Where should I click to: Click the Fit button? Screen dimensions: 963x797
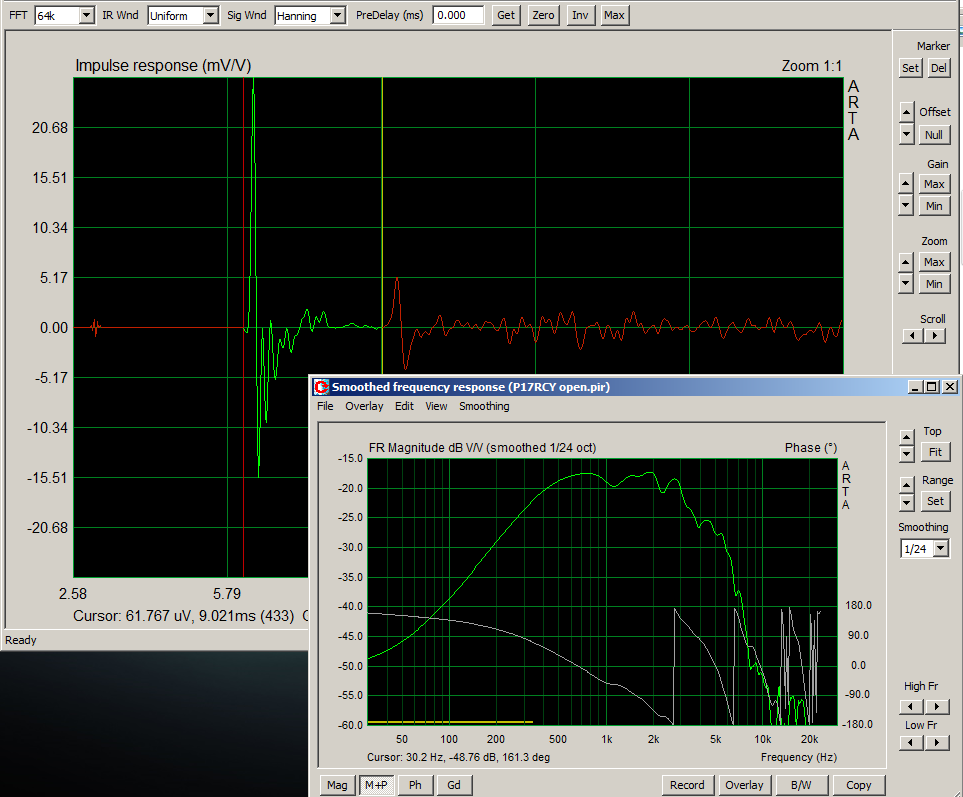(x=935, y=453)
